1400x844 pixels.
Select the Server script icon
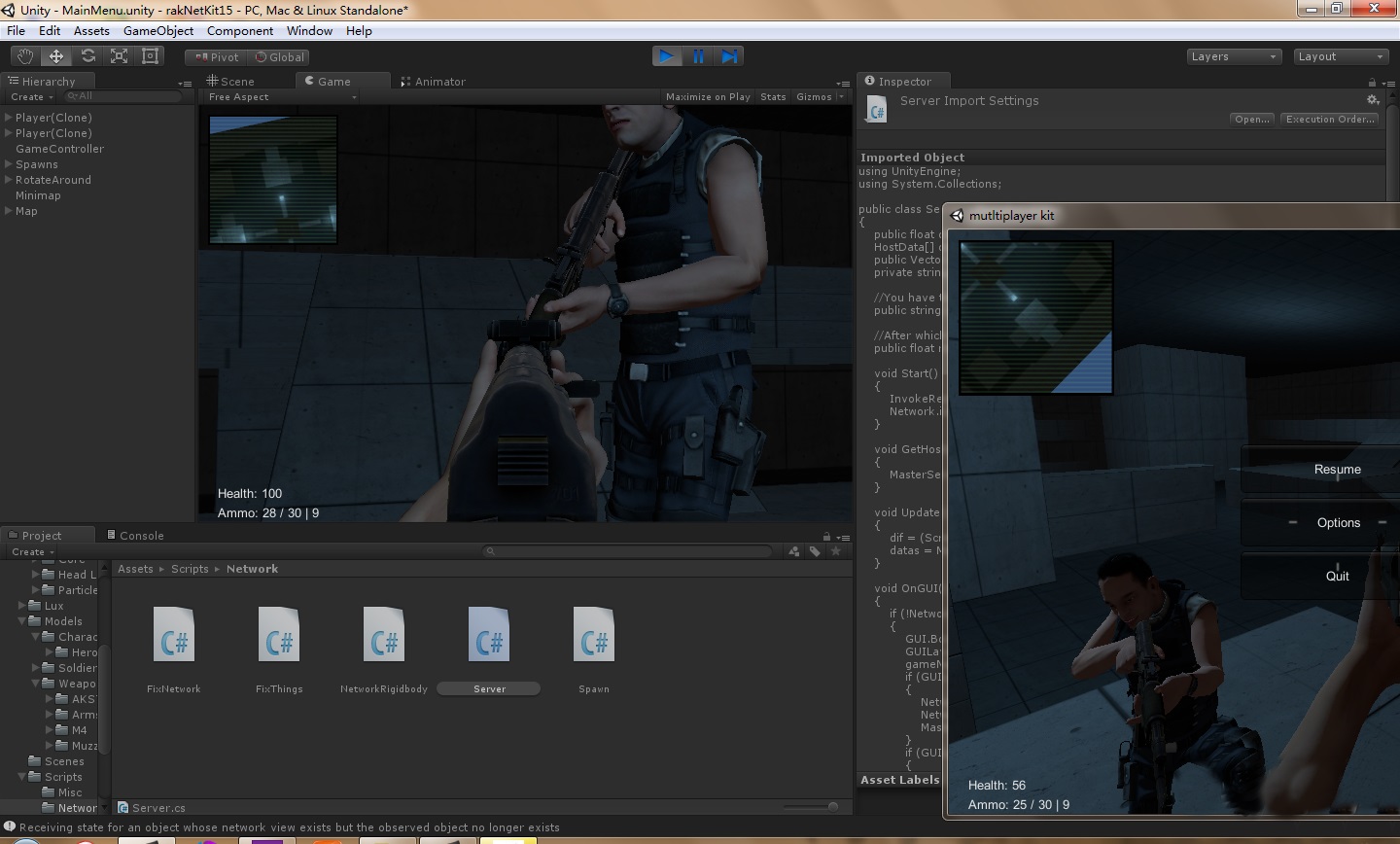489,634
